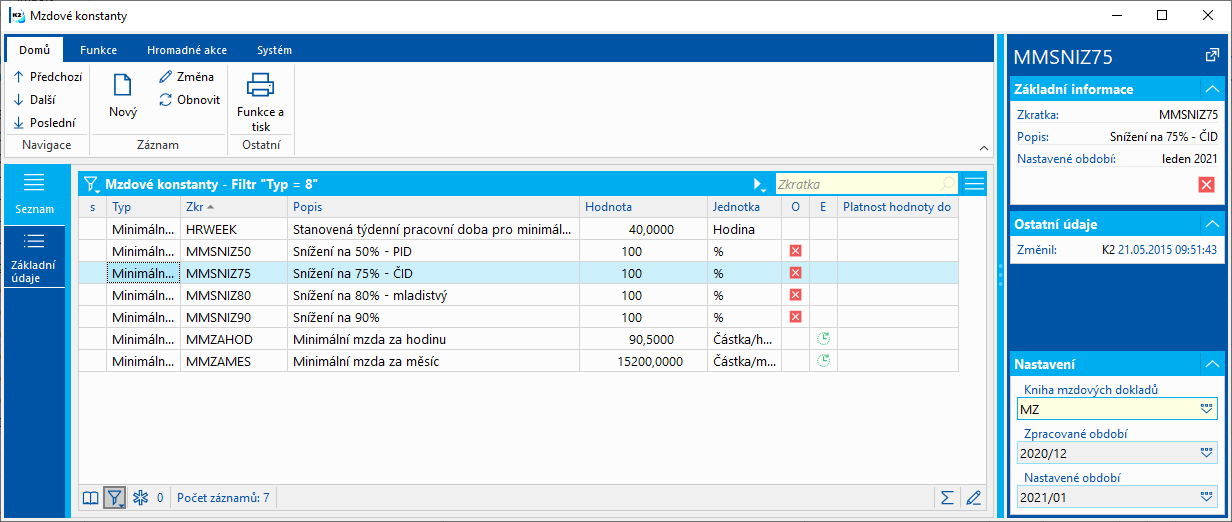Open the Systém ribbon tab
The width and height of the screenshot is (1232, 522).
coord(274,50)
